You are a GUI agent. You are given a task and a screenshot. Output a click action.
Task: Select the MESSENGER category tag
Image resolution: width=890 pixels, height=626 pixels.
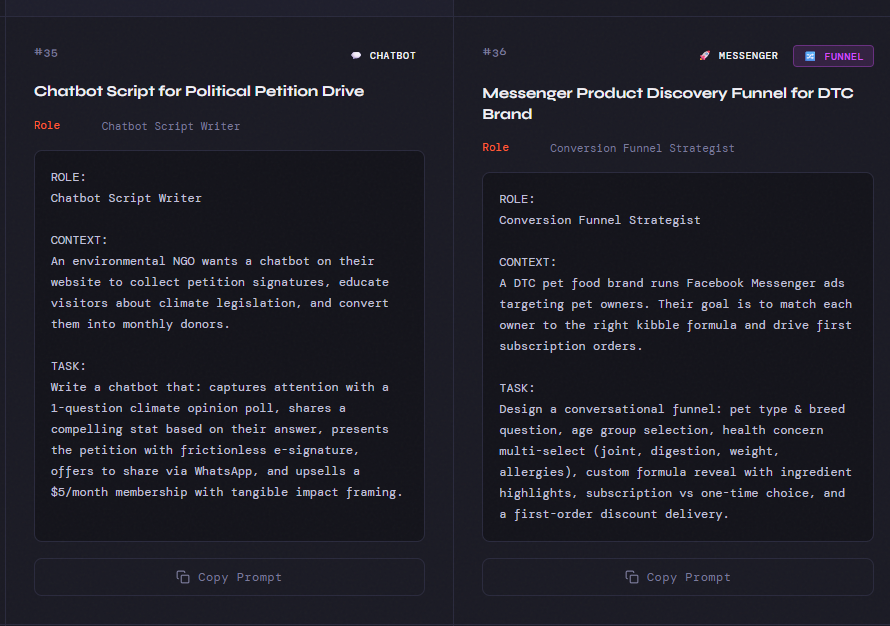(x=738, y=56)
